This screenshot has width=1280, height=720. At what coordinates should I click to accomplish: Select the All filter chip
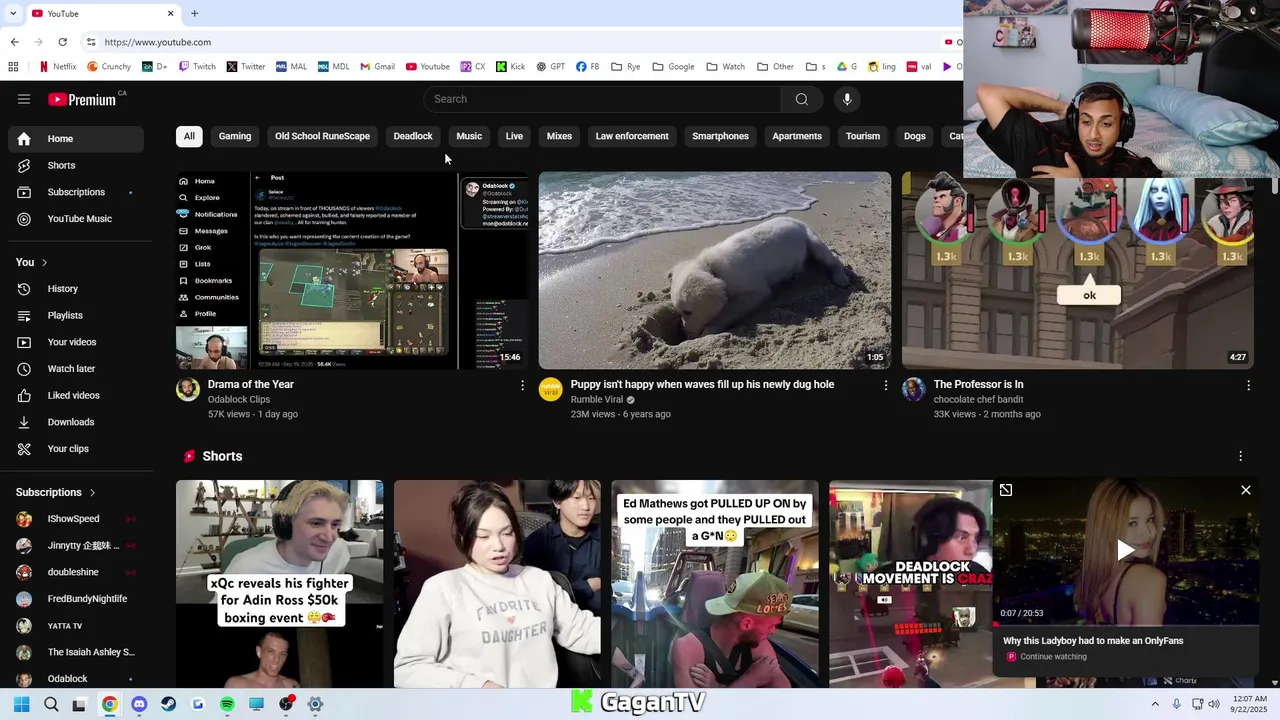(189, 136)
